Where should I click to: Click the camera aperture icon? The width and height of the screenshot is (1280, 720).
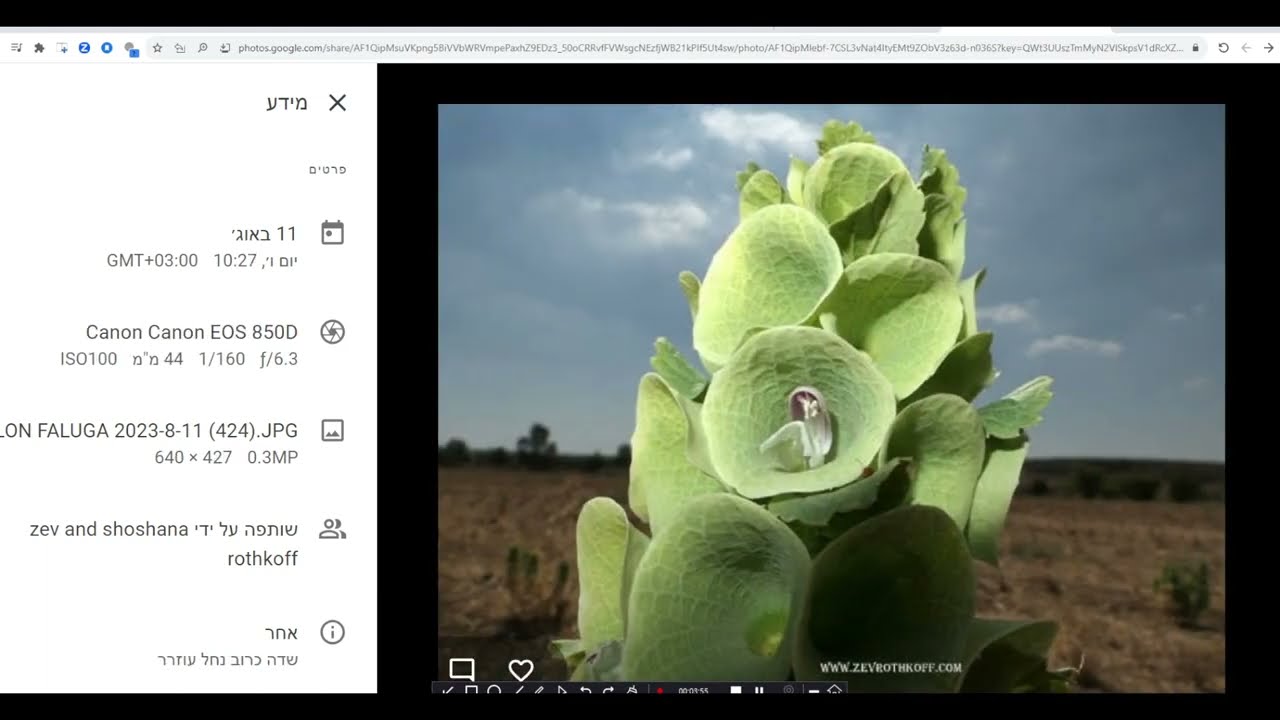(x=332, y=332)
